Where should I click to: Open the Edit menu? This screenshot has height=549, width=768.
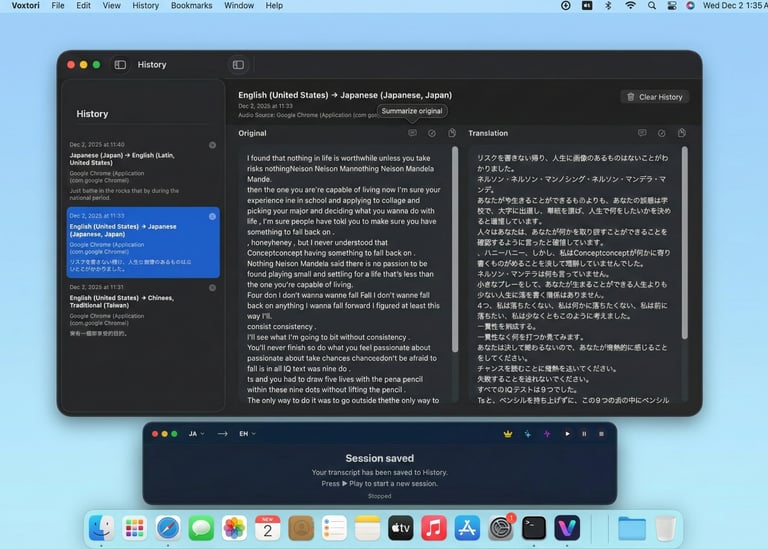83,5
